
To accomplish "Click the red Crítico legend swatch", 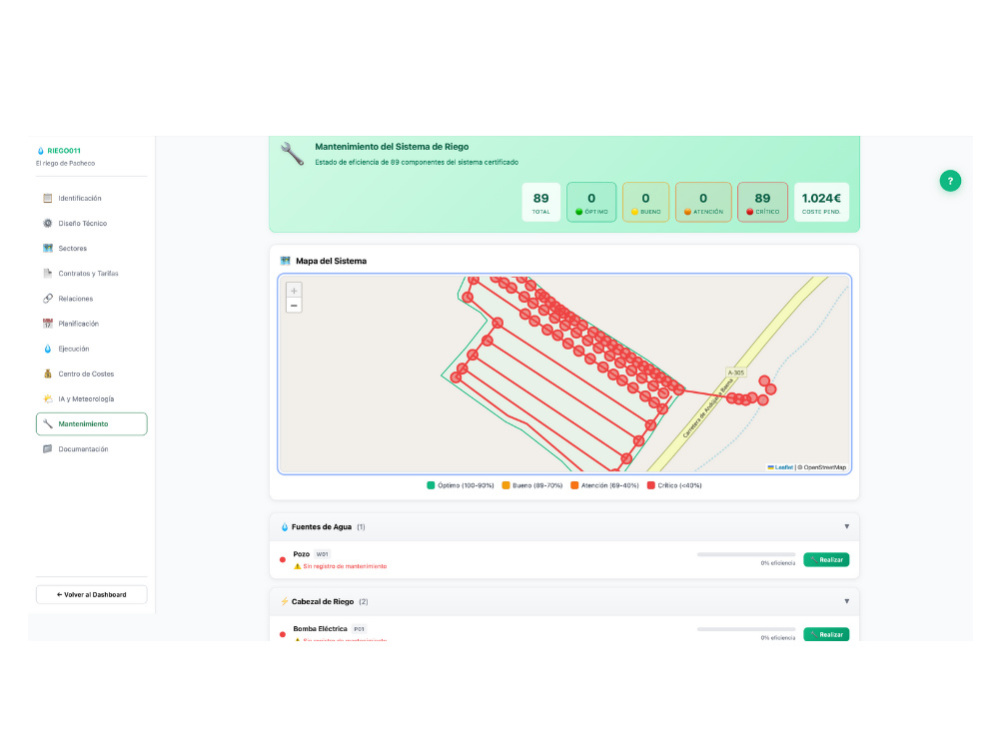I will coord(651,485).
